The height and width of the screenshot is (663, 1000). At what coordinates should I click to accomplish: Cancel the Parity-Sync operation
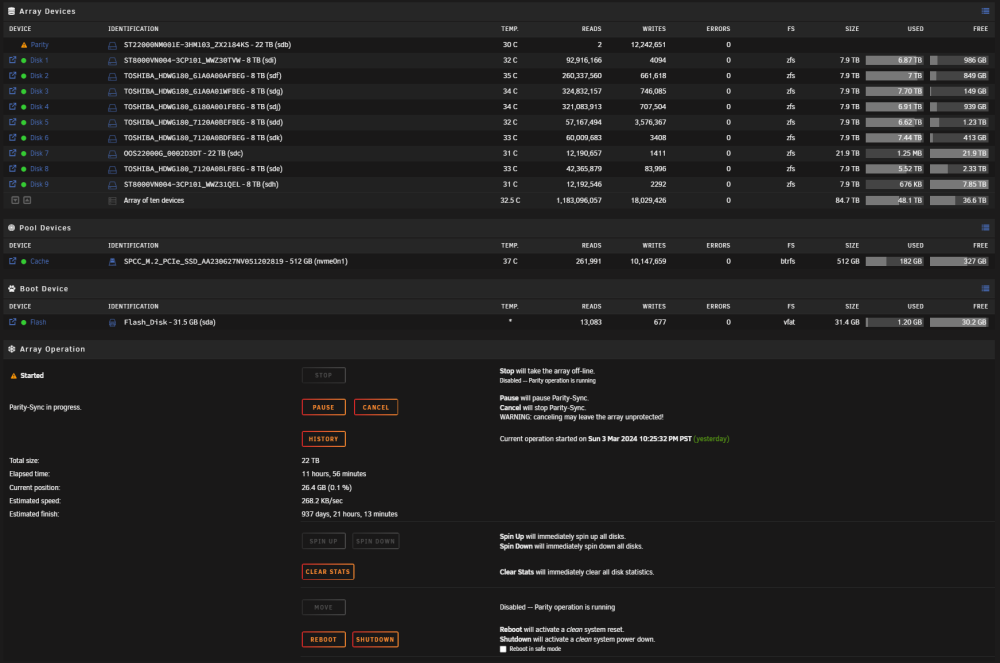(376, 407)
